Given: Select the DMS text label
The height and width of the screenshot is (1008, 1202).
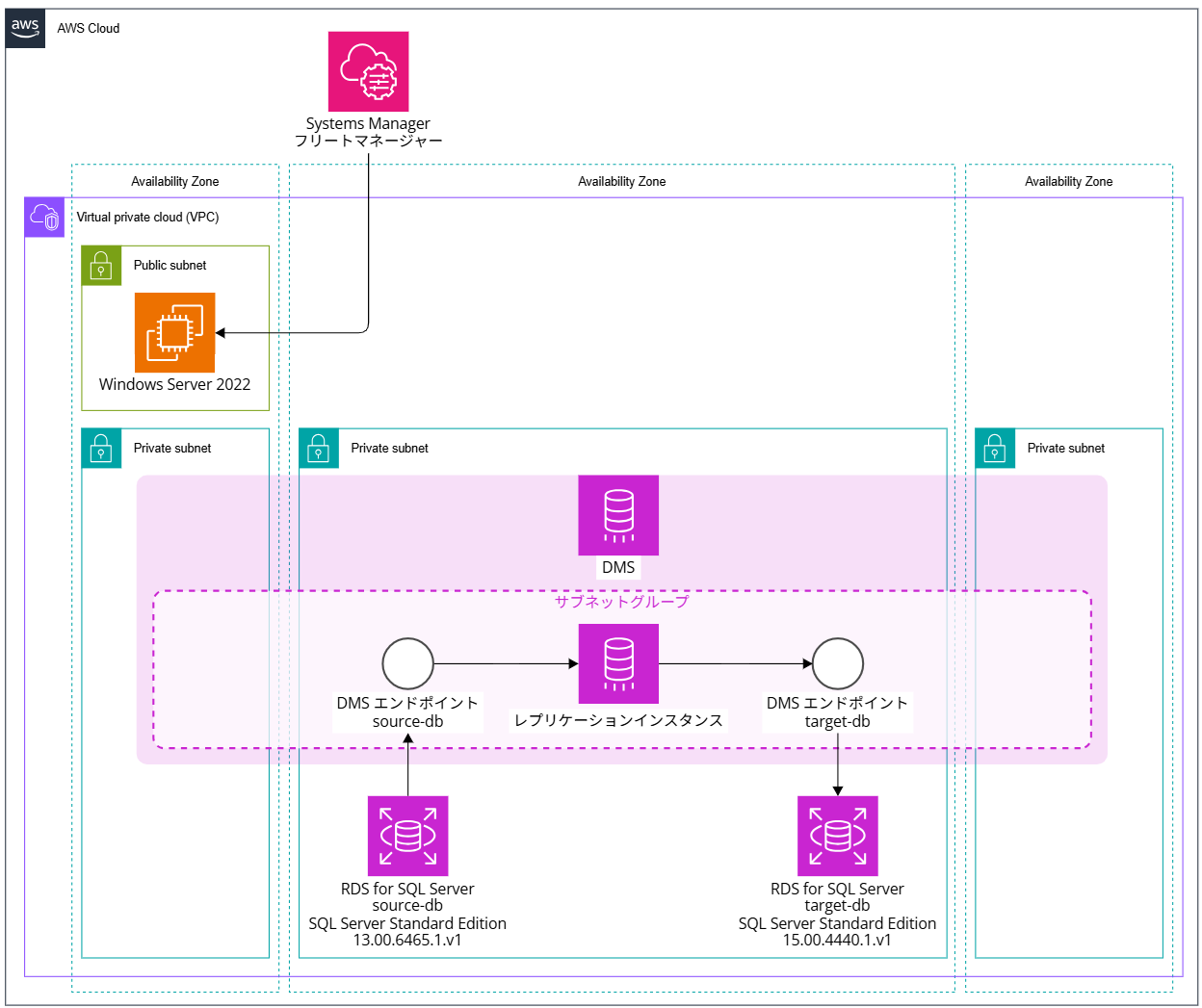Looking at the screenshot, I should tap(618, 567).
